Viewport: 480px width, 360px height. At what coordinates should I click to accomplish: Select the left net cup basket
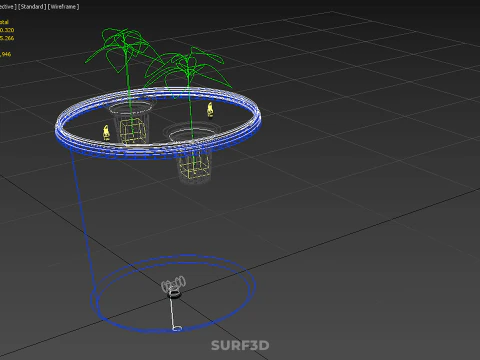[x=130, y=123]
